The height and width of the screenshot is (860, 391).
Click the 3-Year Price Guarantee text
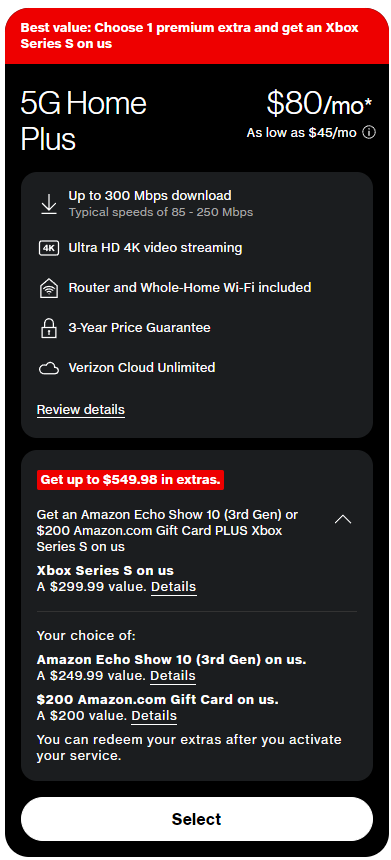click(139, 328)
